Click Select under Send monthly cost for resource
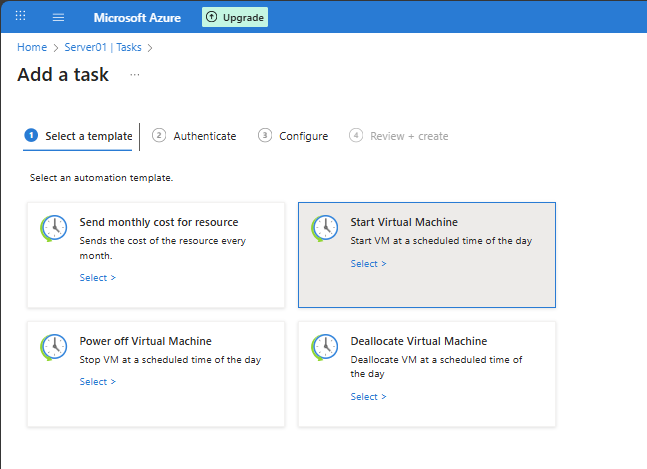This screenshot has width=647, height=469. [97, 278]
